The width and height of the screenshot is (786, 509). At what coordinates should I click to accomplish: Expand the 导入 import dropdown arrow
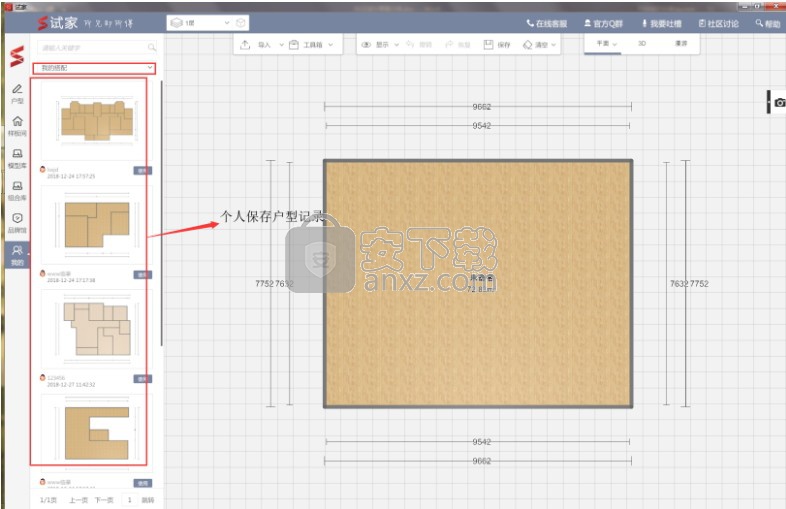[x=281, y=45]
